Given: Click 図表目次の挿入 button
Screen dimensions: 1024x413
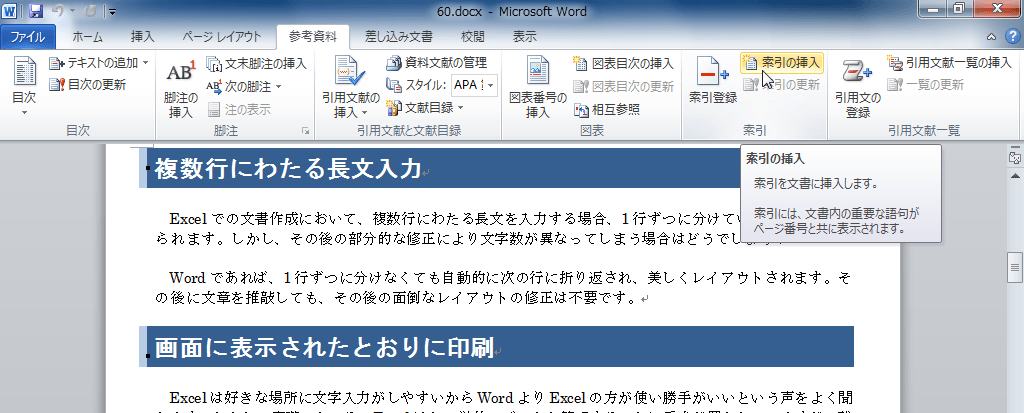Looking at the screenshot, I should 623,63.
